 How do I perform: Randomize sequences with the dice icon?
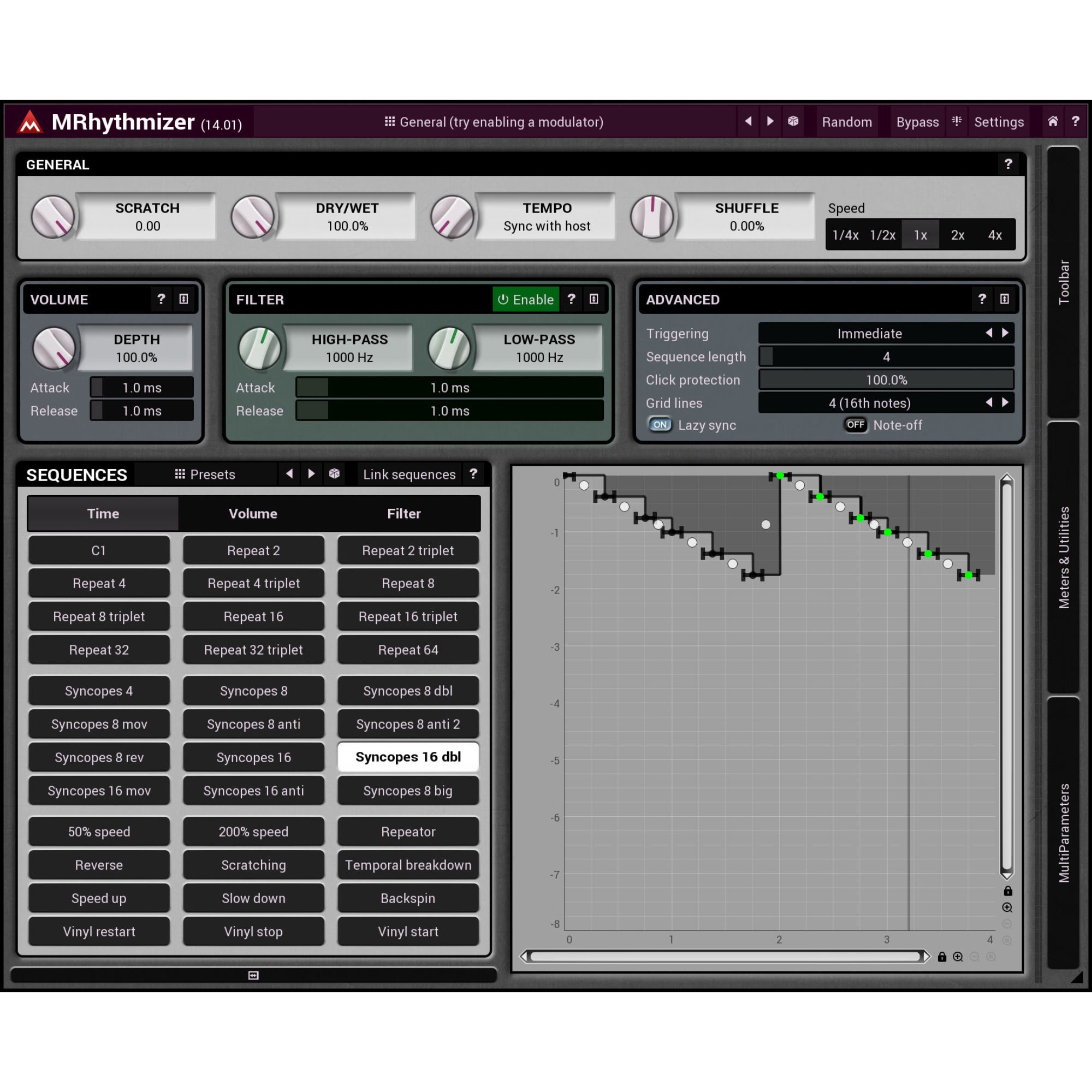tap(335, 473)
